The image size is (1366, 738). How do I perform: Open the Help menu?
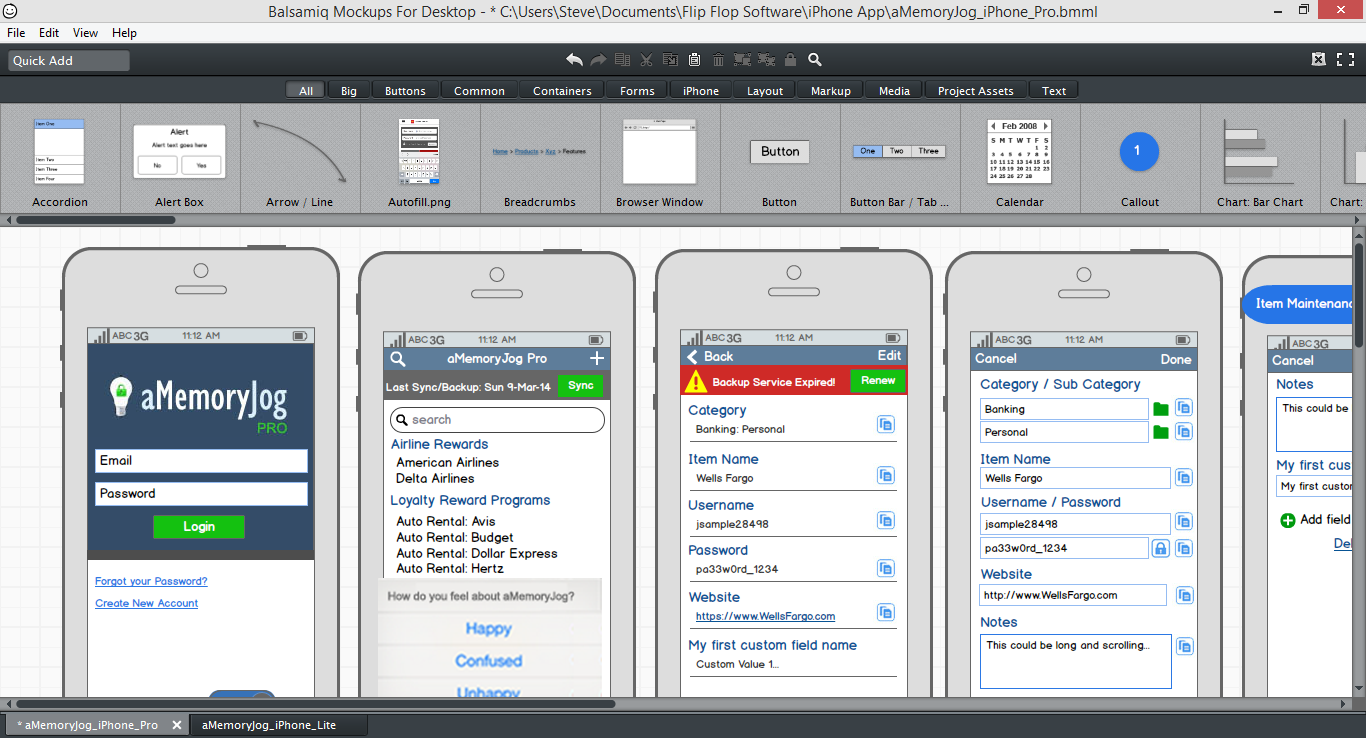point(124,33)
